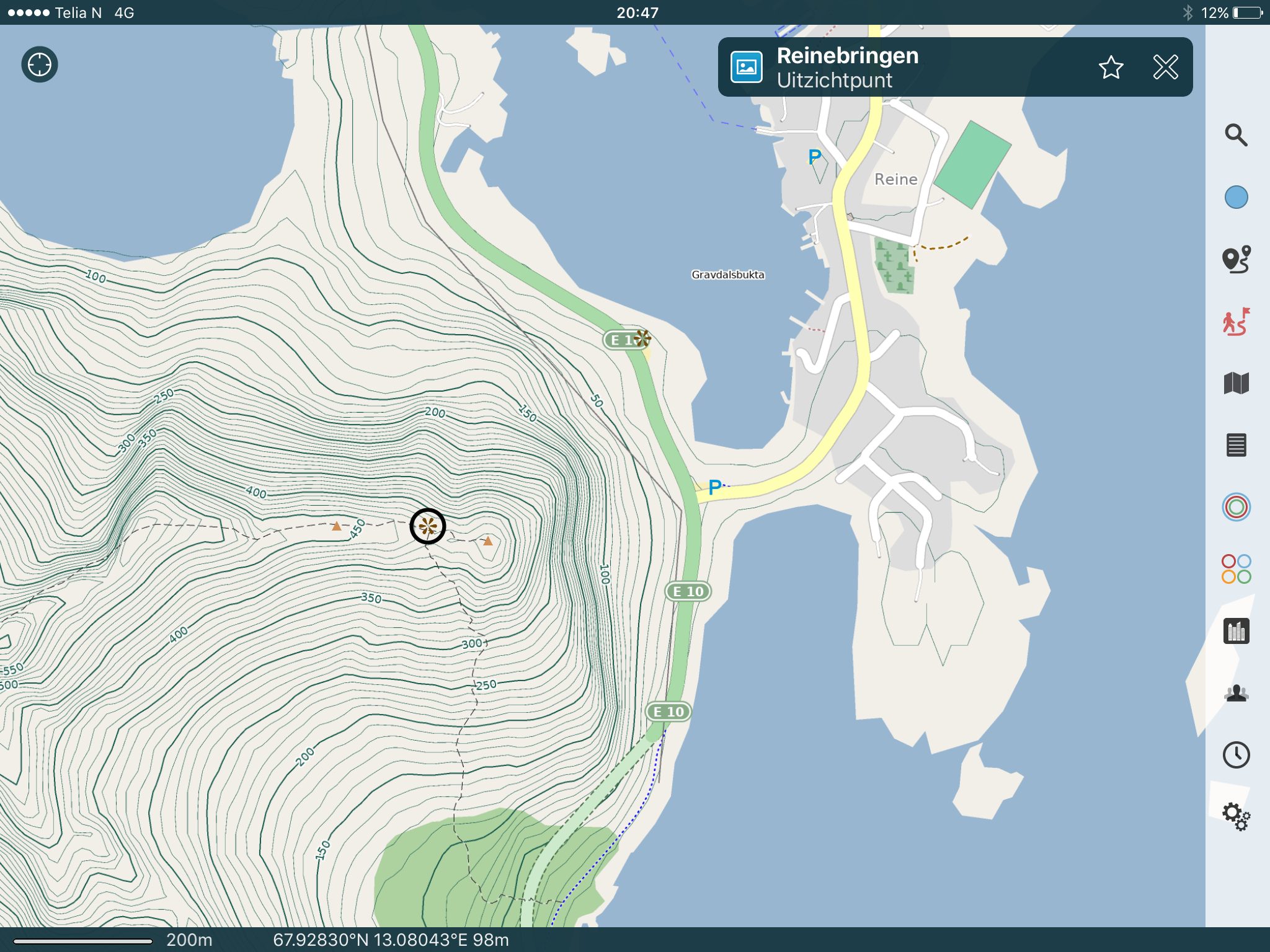1270x952 pixels.
Task: Favorite Reinebringen with the star icon
Action: coord(1111,67)
